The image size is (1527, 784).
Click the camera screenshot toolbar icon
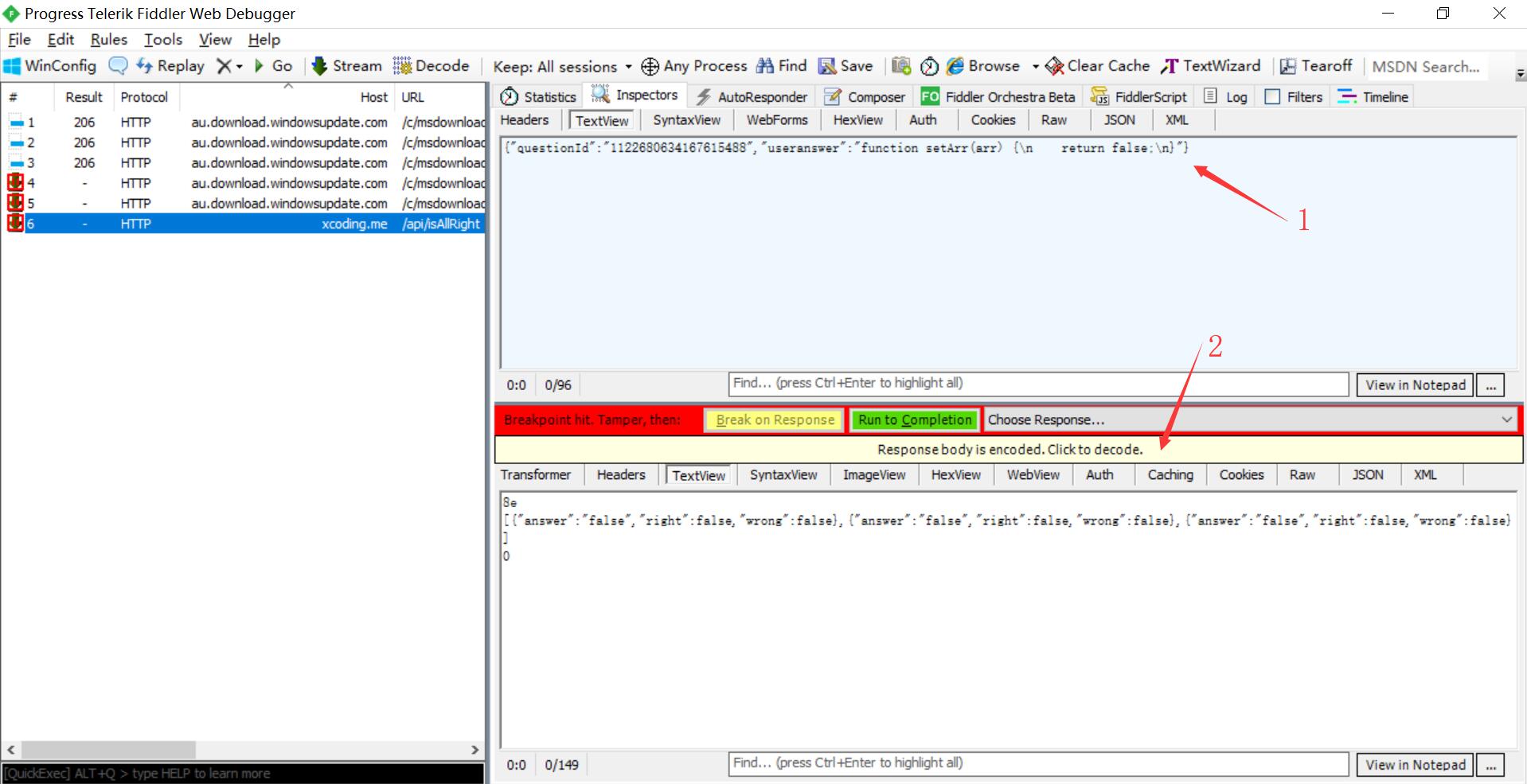[901, 66]
